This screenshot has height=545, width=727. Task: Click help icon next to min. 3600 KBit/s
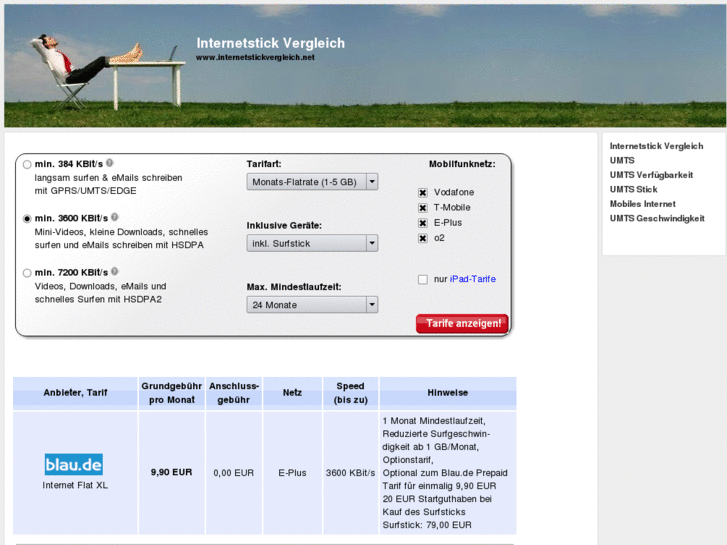click(115, 217)
